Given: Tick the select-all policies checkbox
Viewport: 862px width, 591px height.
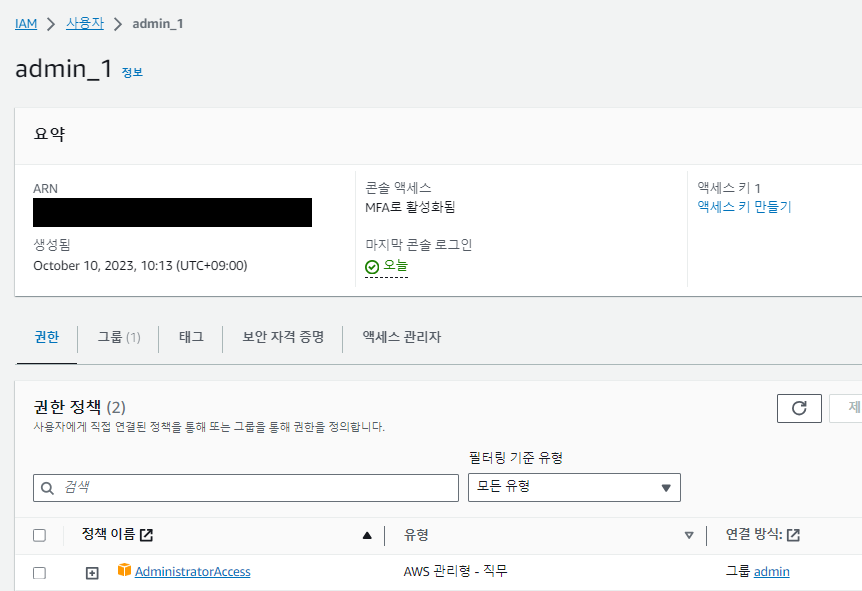Looking at the screenshot, I should click(40, 535).
